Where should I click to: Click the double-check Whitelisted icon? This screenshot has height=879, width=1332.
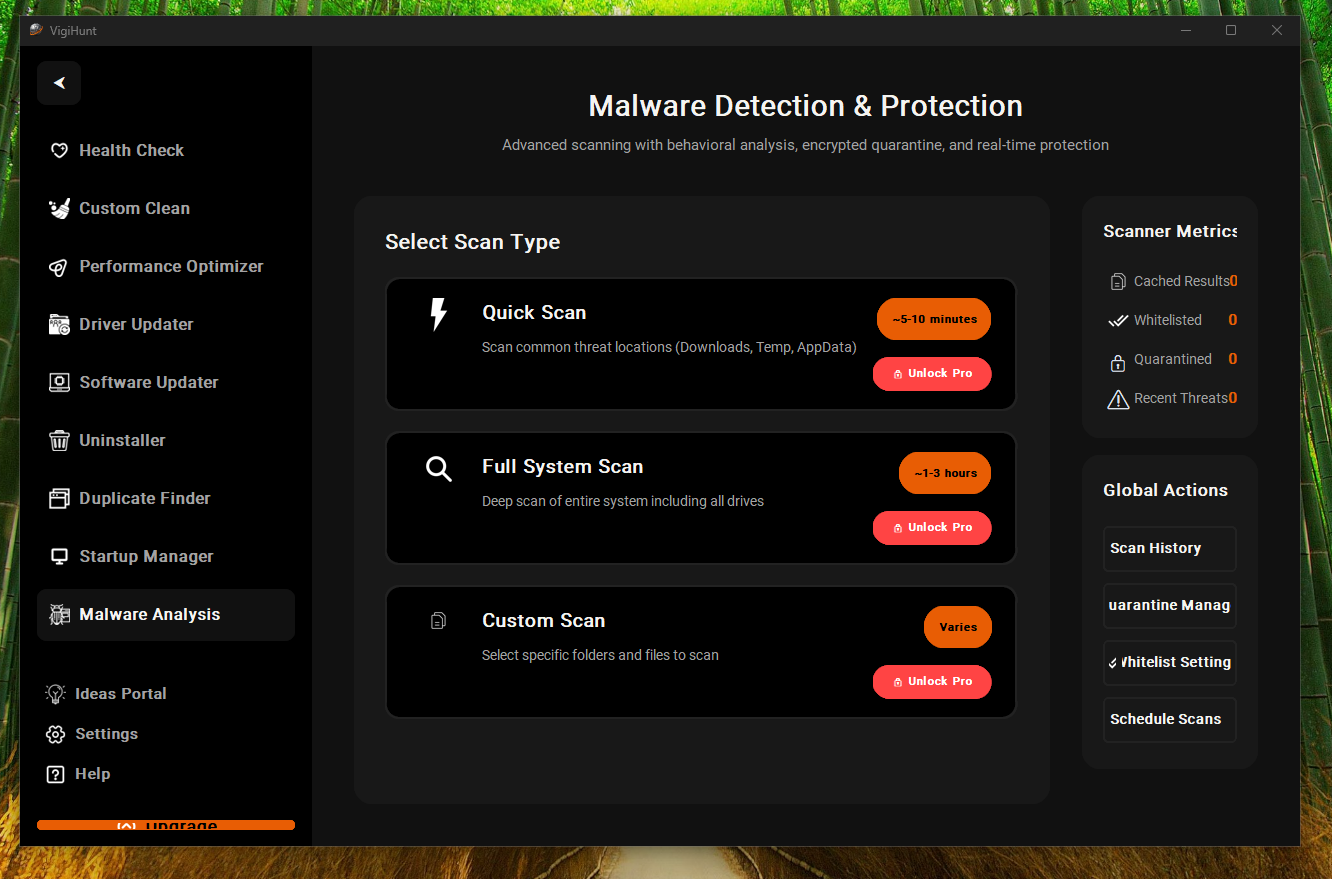1118,321
